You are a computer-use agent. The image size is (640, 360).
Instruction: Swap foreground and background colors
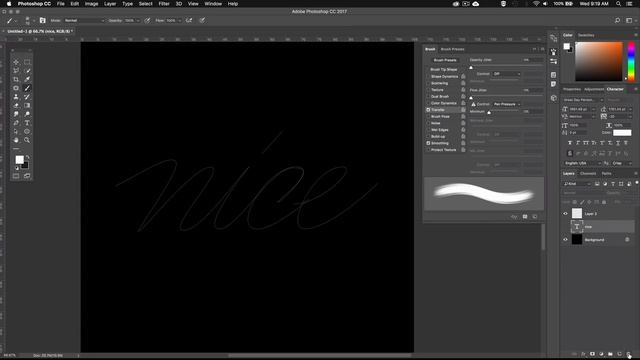(28, 157)
